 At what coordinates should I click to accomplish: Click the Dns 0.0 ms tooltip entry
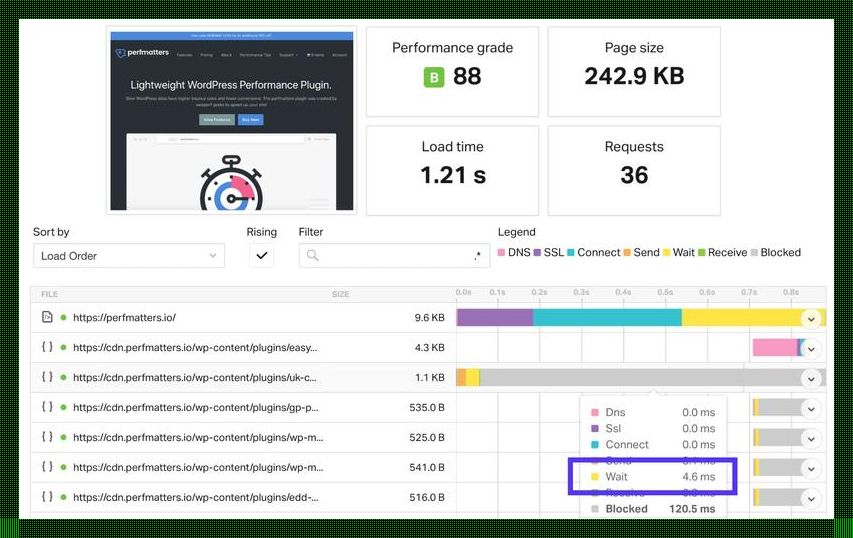click(653, 412)
